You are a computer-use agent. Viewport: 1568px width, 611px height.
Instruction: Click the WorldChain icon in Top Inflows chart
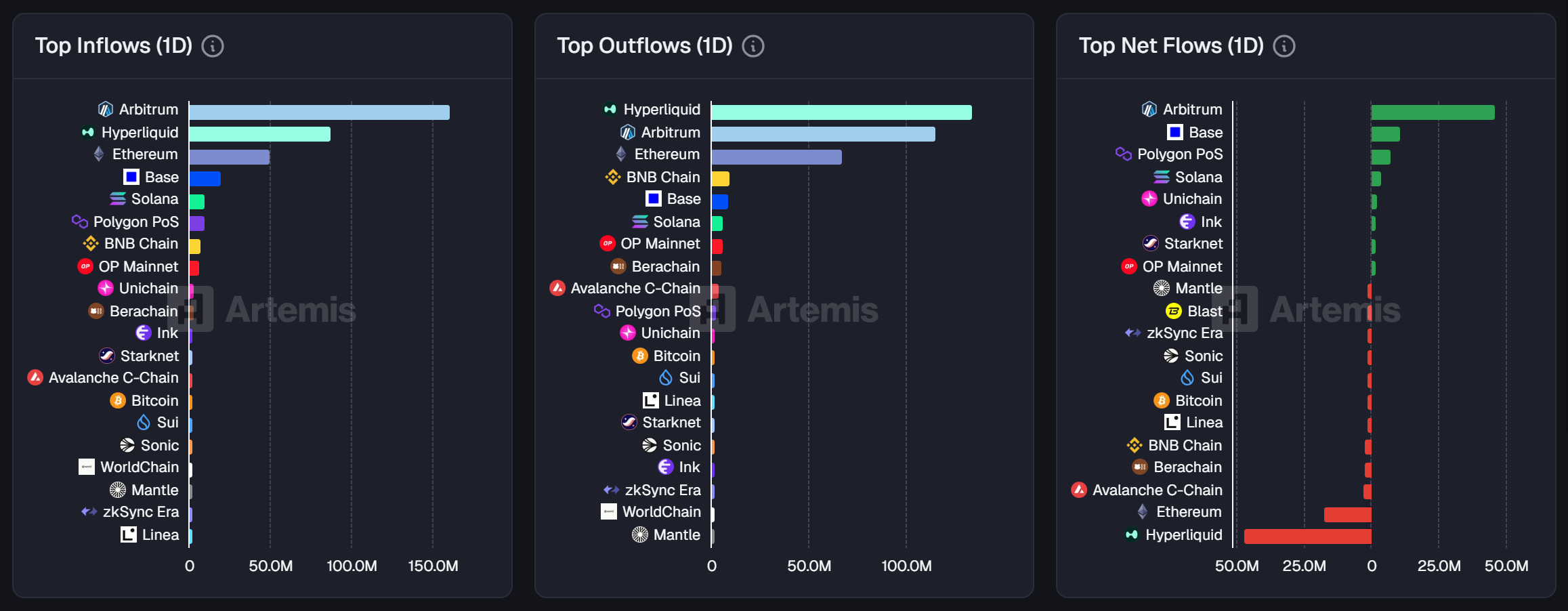tap(87, 467)
